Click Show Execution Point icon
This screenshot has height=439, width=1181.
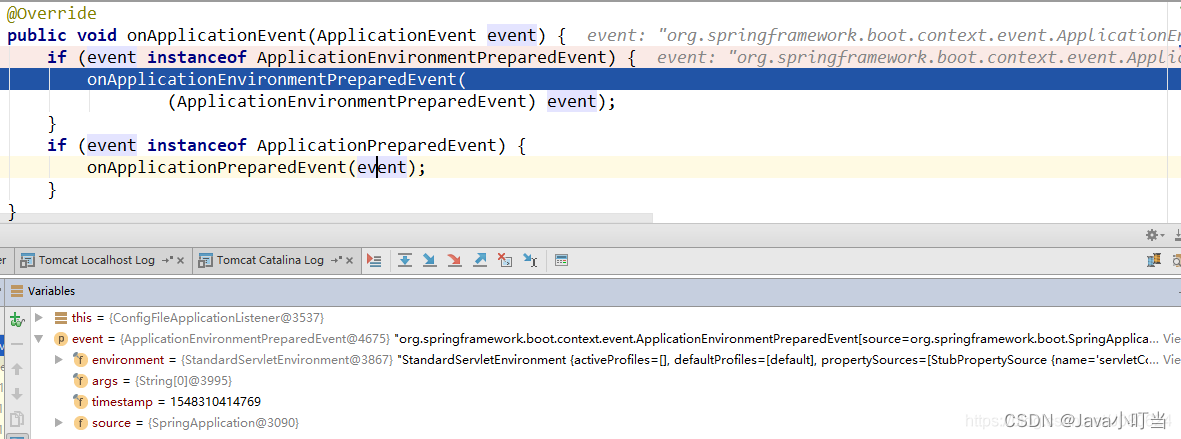pos(374,261)
